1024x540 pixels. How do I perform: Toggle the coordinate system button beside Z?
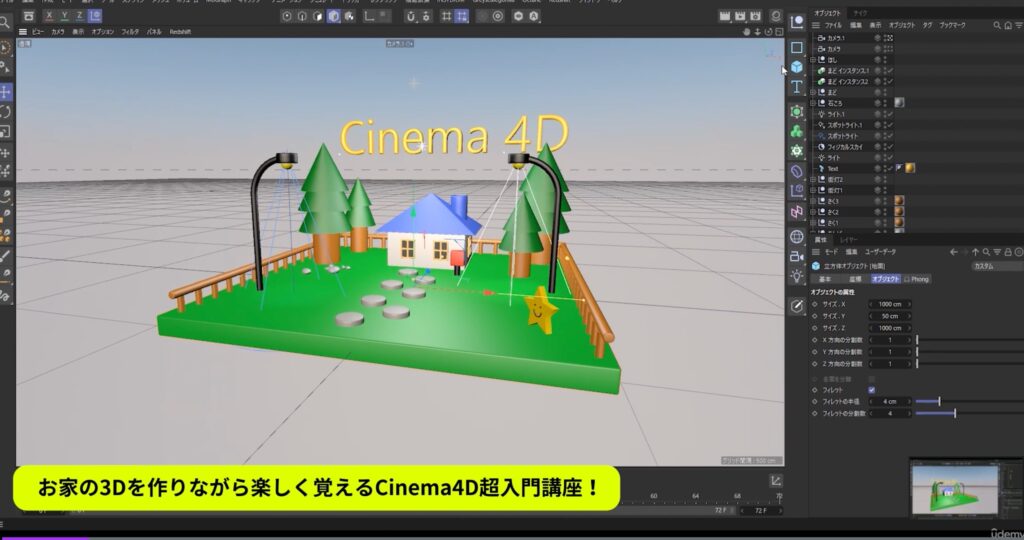tap(95, 16)
